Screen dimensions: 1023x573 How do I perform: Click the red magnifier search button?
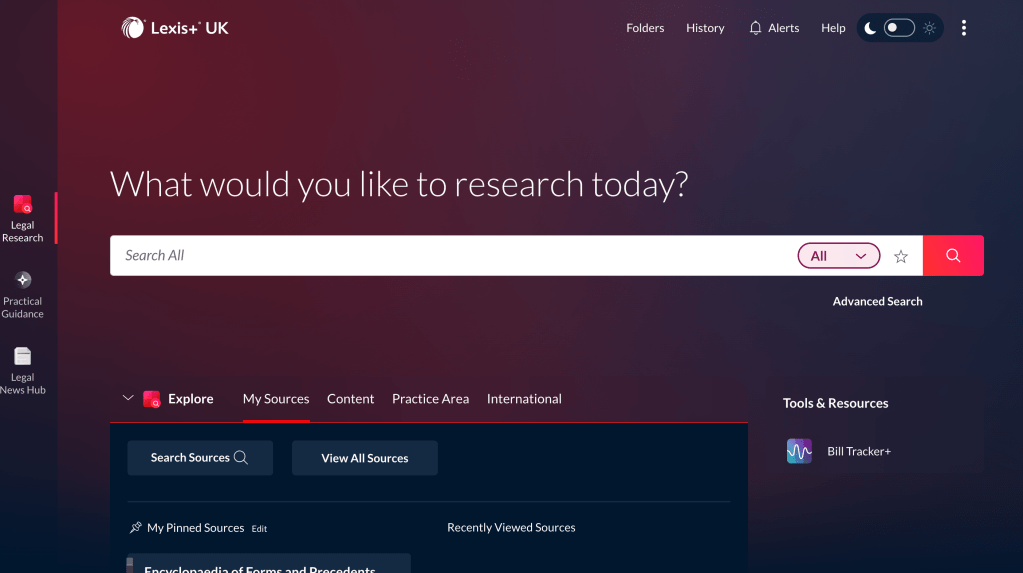[953, 256]
